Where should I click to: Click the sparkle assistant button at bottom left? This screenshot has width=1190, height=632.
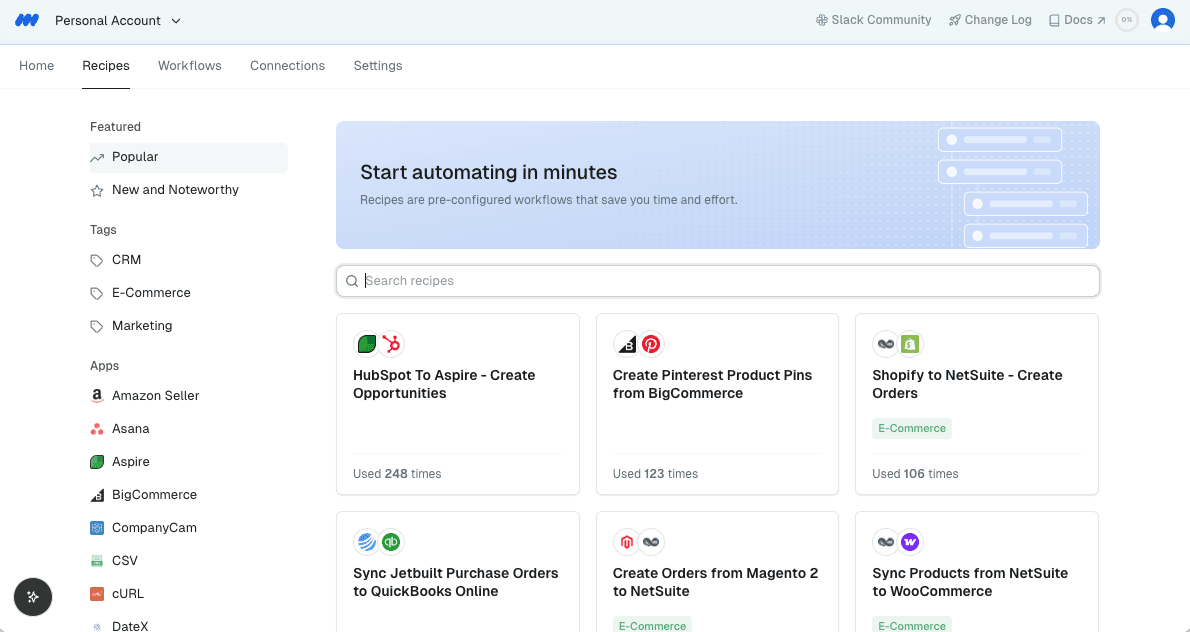pyautogui.click(x=33, y=596)
